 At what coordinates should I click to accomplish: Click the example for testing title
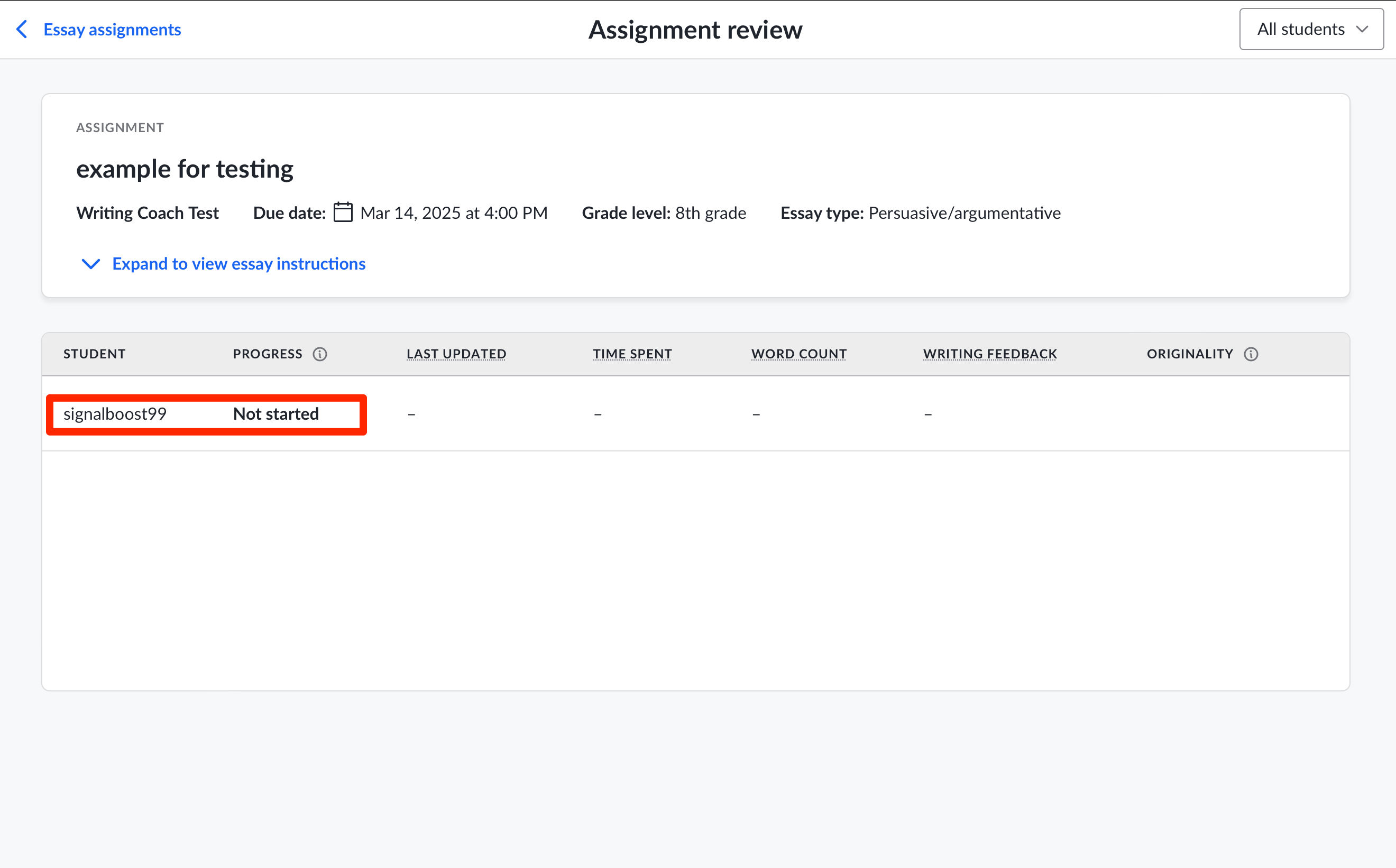coord(185,169)
